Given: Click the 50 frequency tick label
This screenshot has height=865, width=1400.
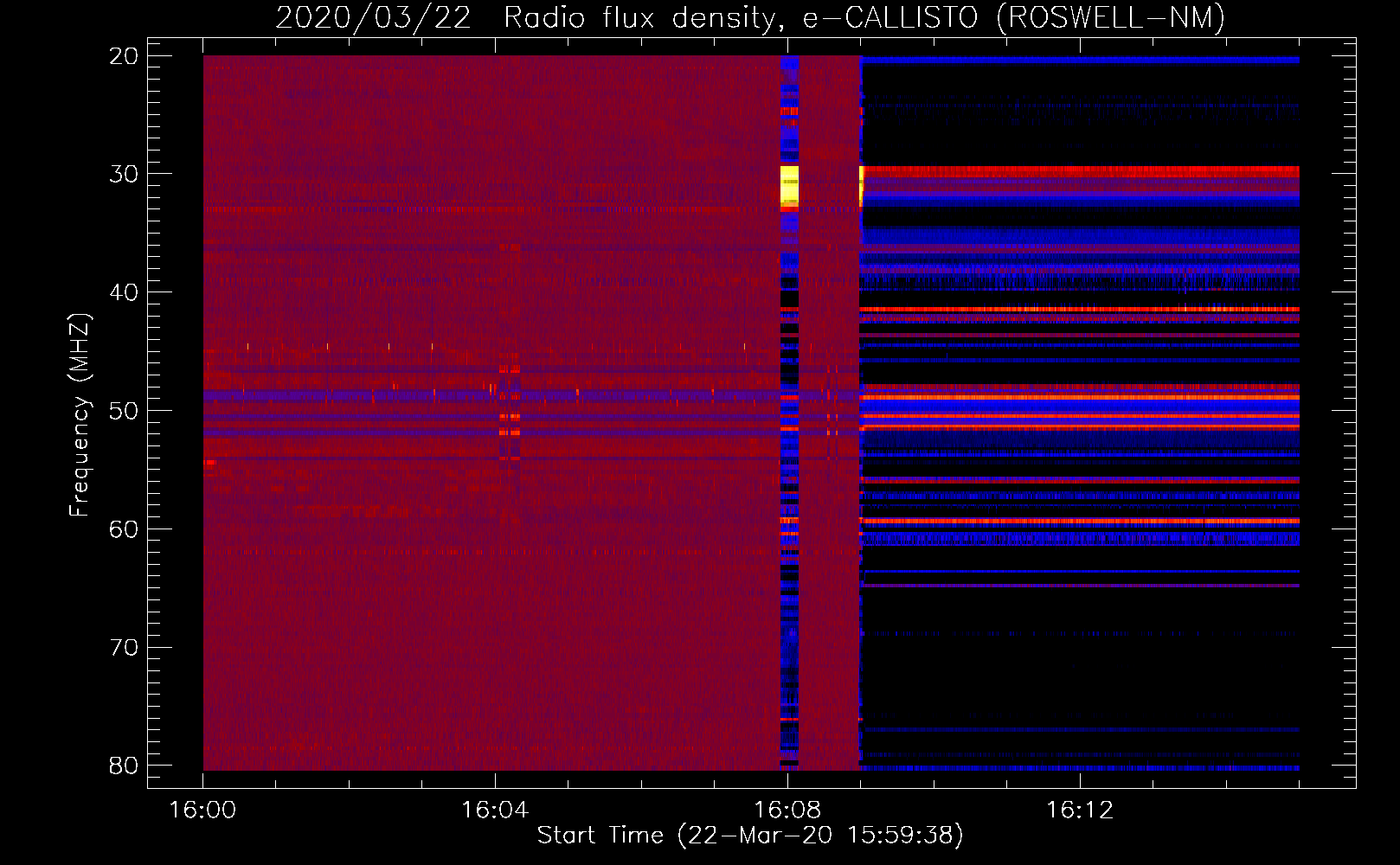Looking at the screenshot, I should coord(124,411).
